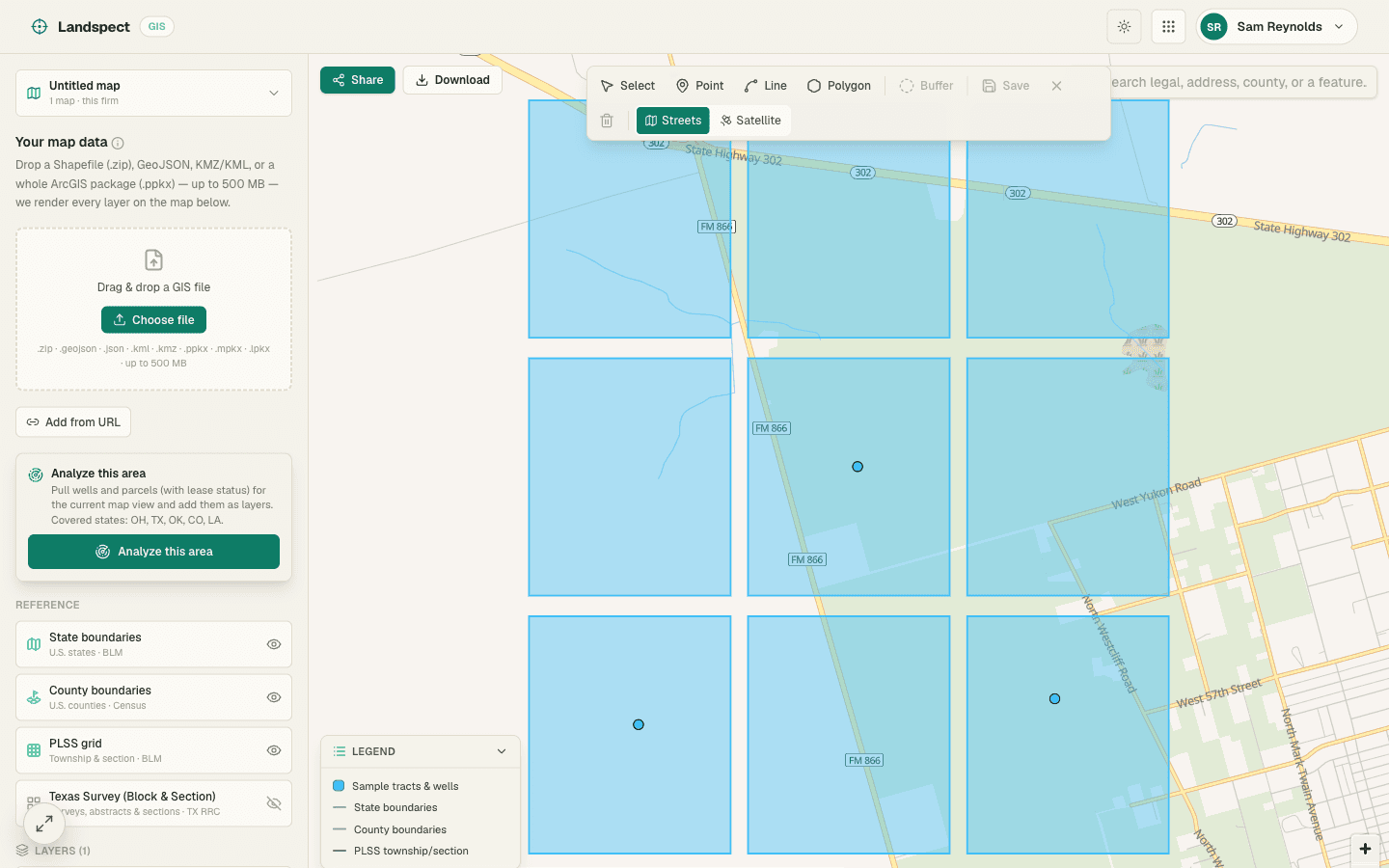Click the Sample tracts & wells color swatch
Screen dimensions: 1389x868
(339, 786)
